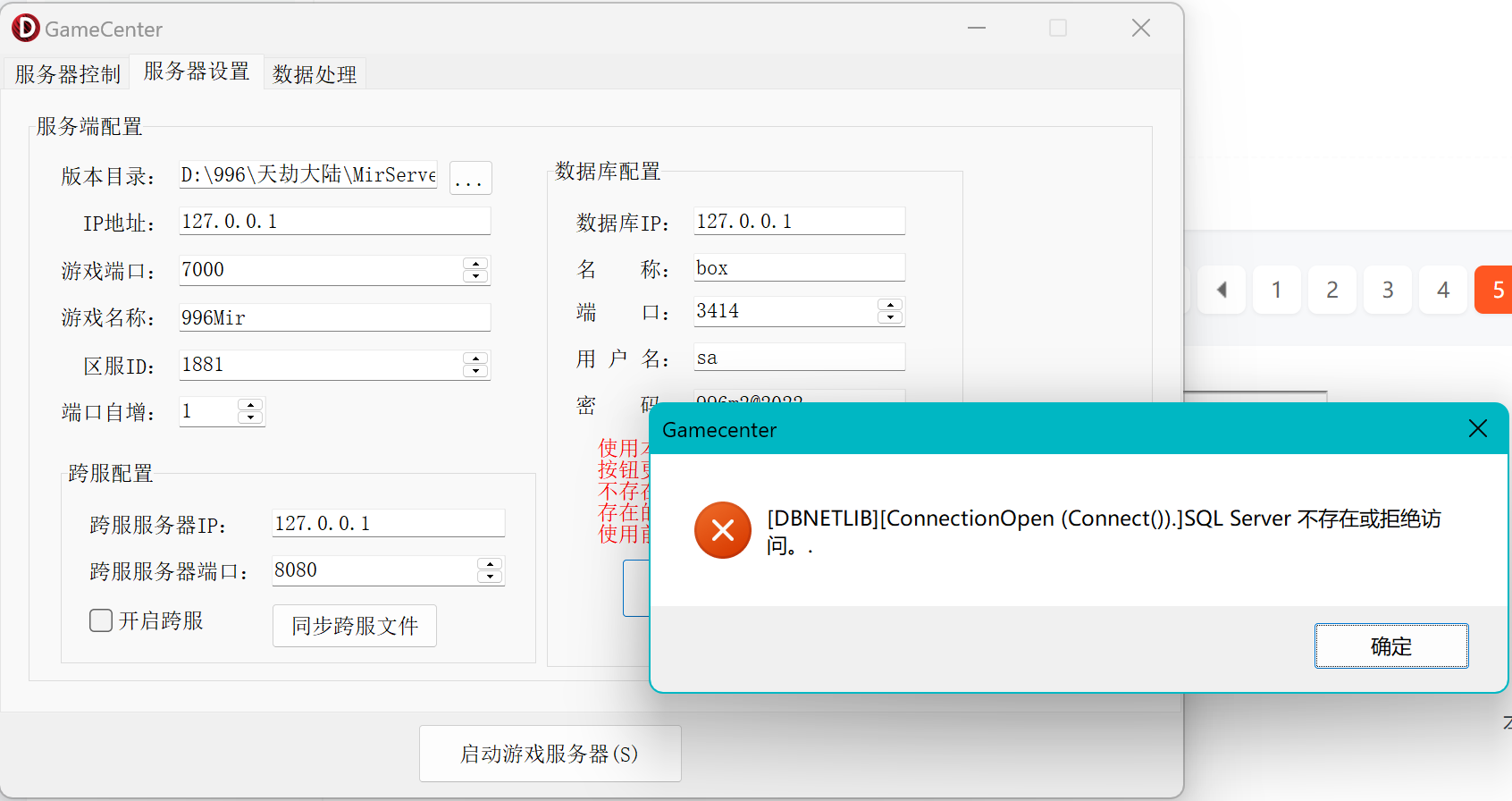
Task: Click the 端口自增 value field
Action: point(208,411)
